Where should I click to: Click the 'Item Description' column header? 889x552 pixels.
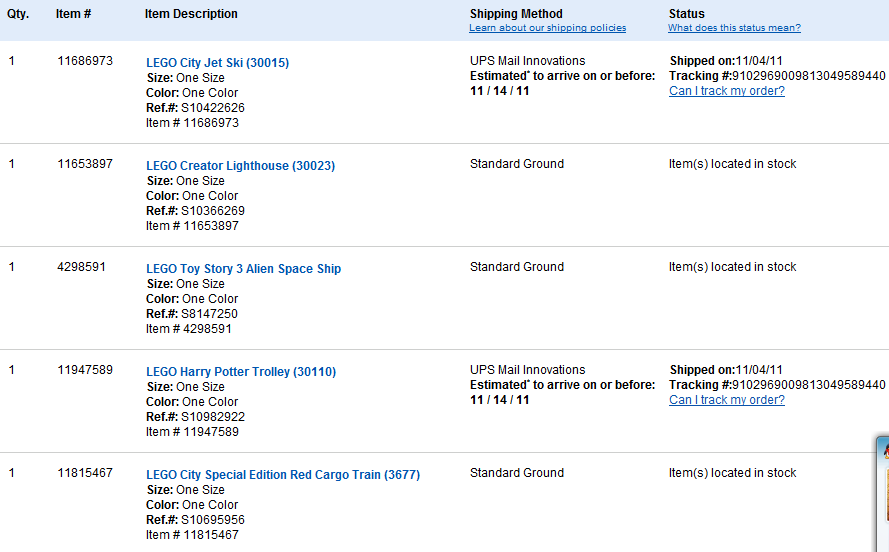(191, 14)
